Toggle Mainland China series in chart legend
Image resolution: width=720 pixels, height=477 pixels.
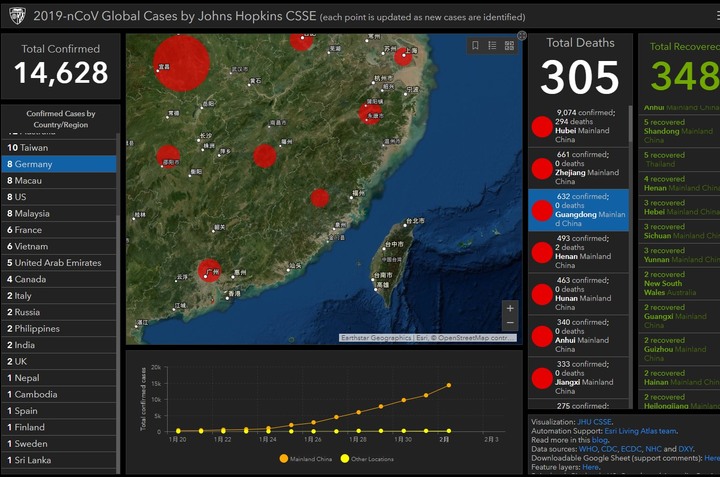point(305,459)
